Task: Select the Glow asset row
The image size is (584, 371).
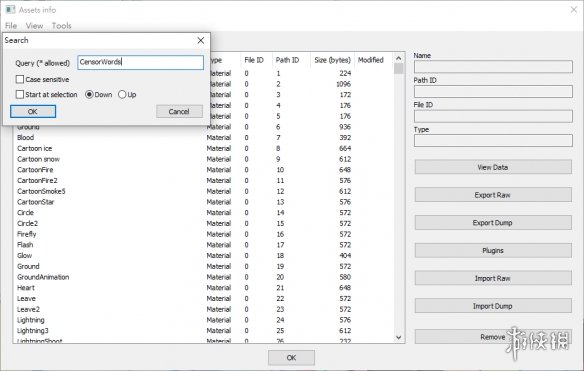Action: click(x=203, y=256)
